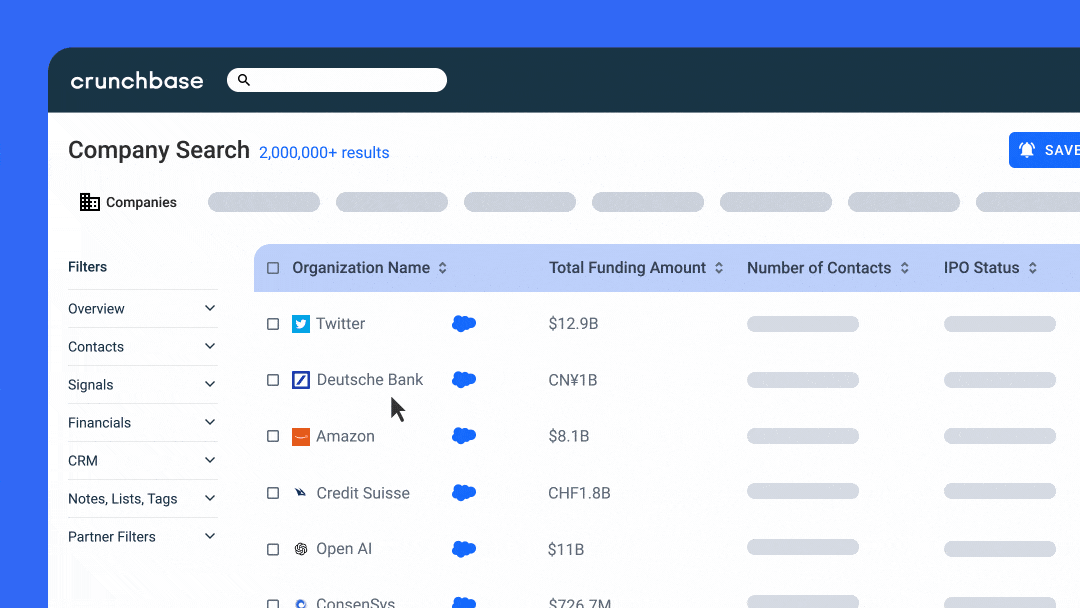Check the Twitter row checkbox

click(x=273, y=324)
